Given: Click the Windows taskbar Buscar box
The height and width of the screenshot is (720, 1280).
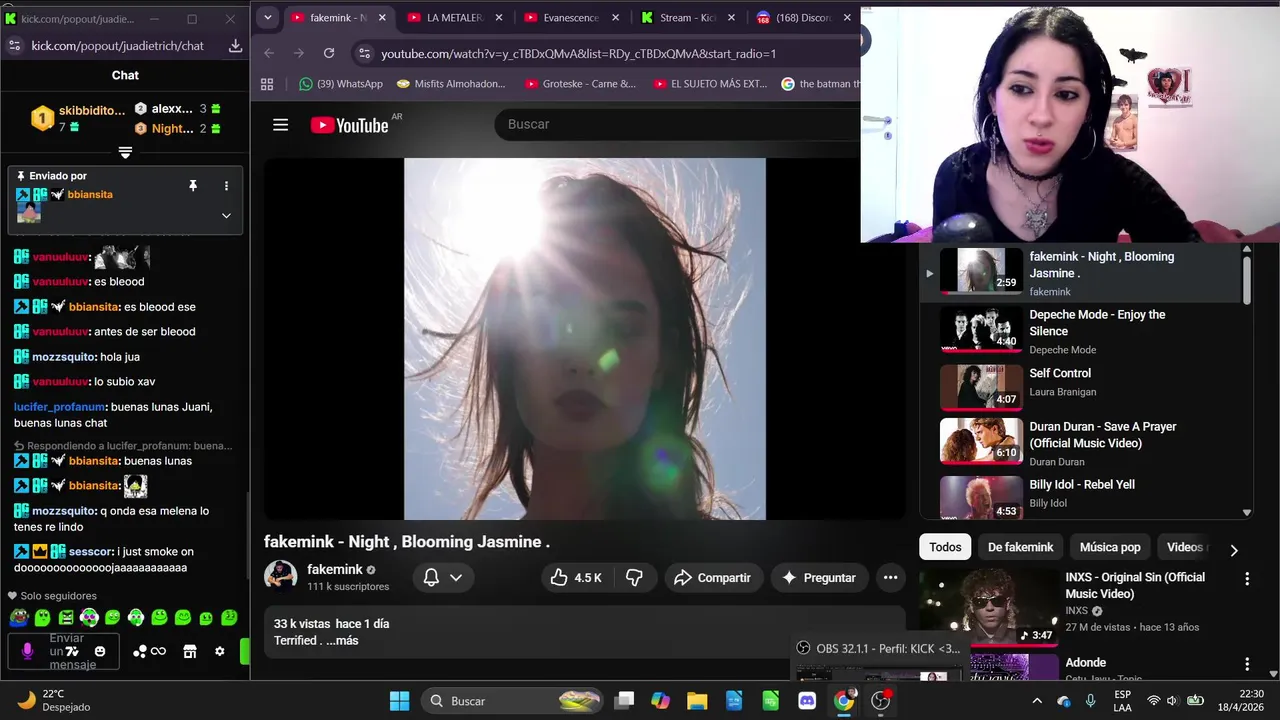Looking at the screenshot, I should pos(514,701).
